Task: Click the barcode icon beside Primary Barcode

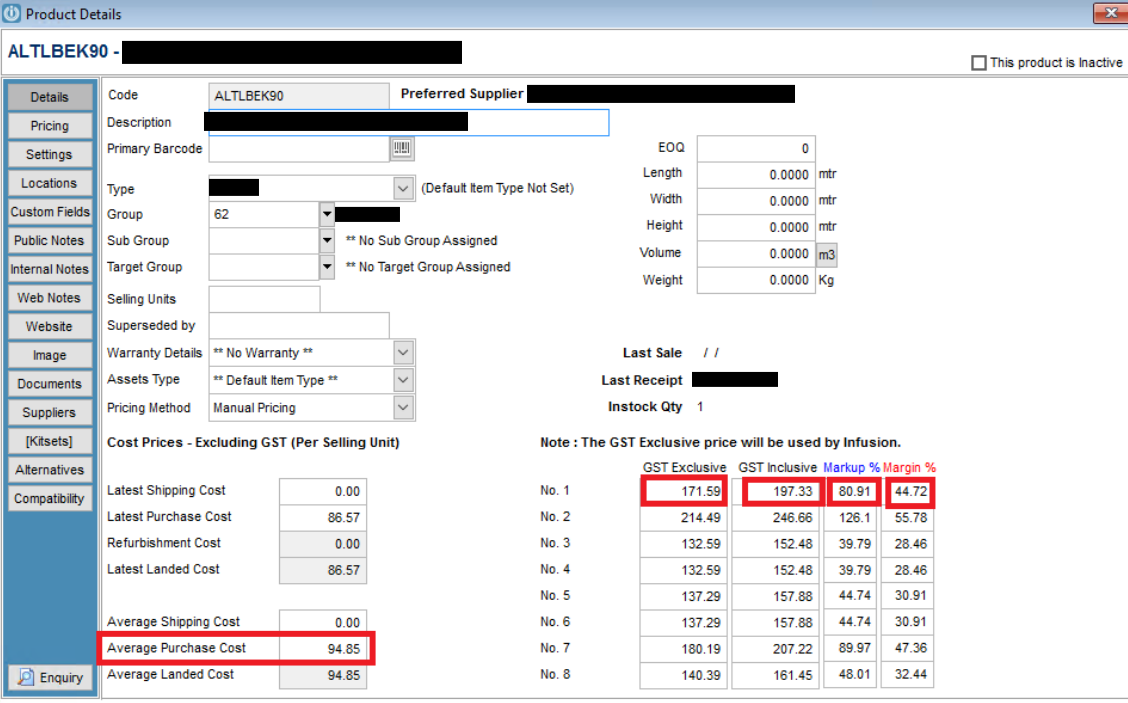Action: pos(402,149)
